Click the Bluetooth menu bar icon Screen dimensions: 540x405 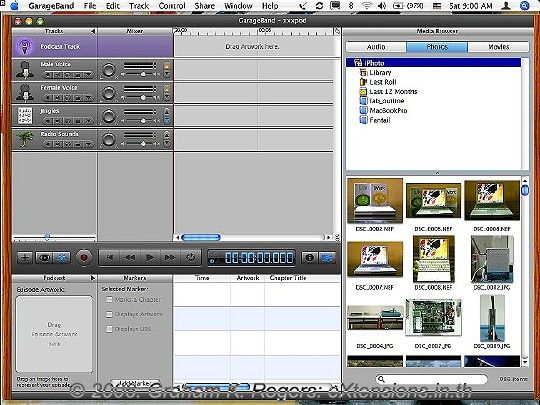click(351, 6)
